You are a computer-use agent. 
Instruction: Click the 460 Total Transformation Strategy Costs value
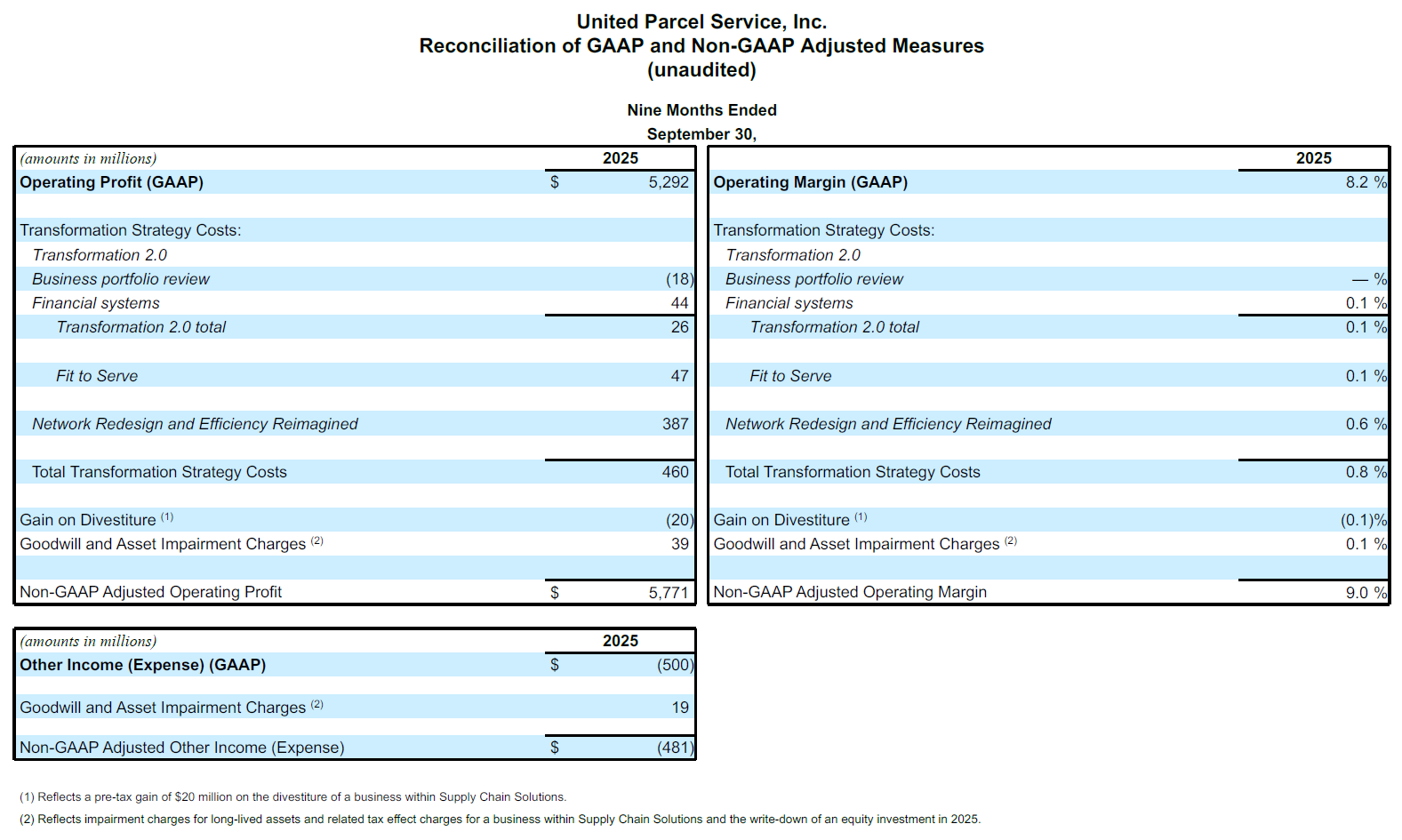(x=675, y=472)
